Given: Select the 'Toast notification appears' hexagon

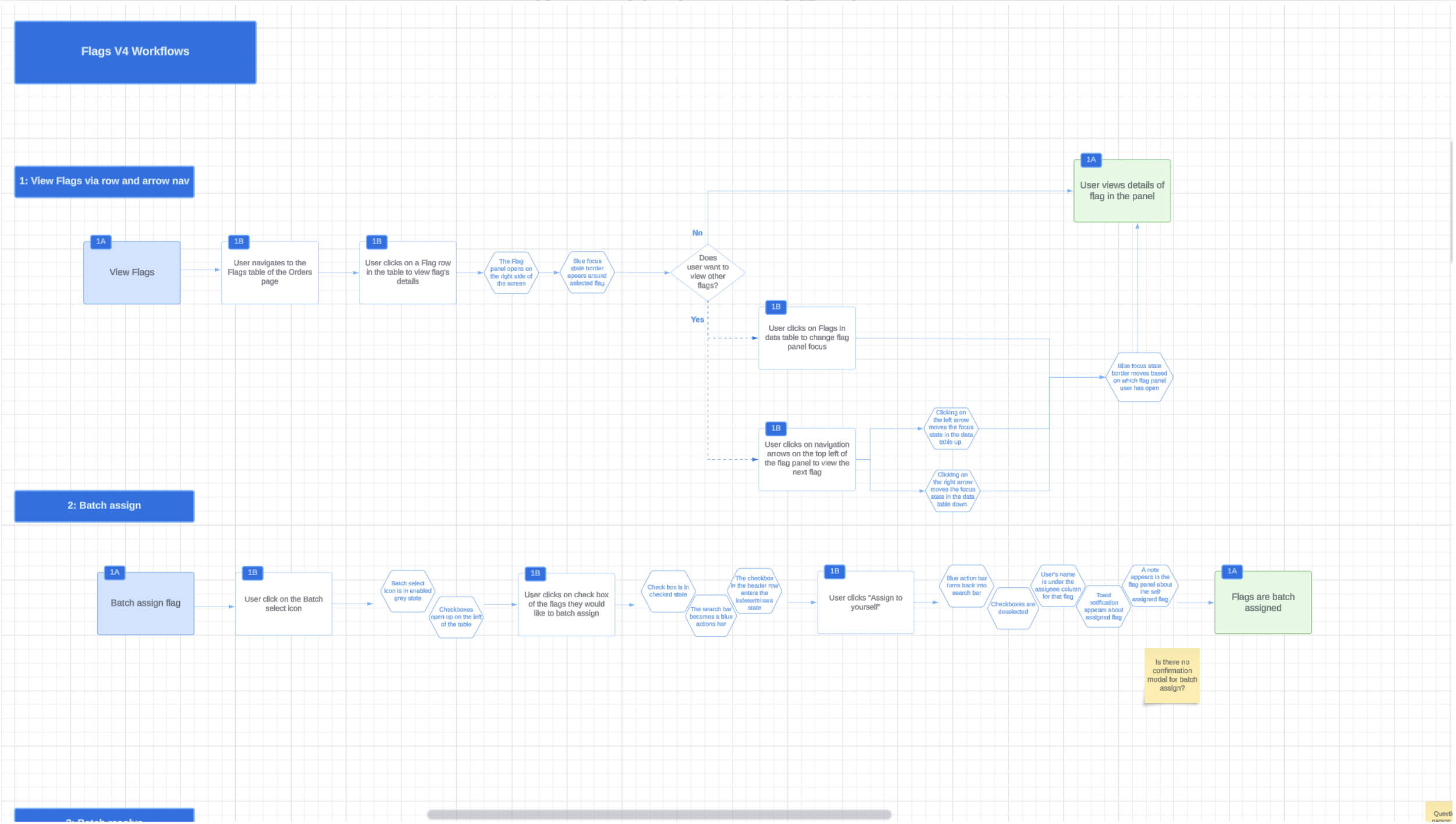Looking at the screenshot, I should tap(1103, 607).
